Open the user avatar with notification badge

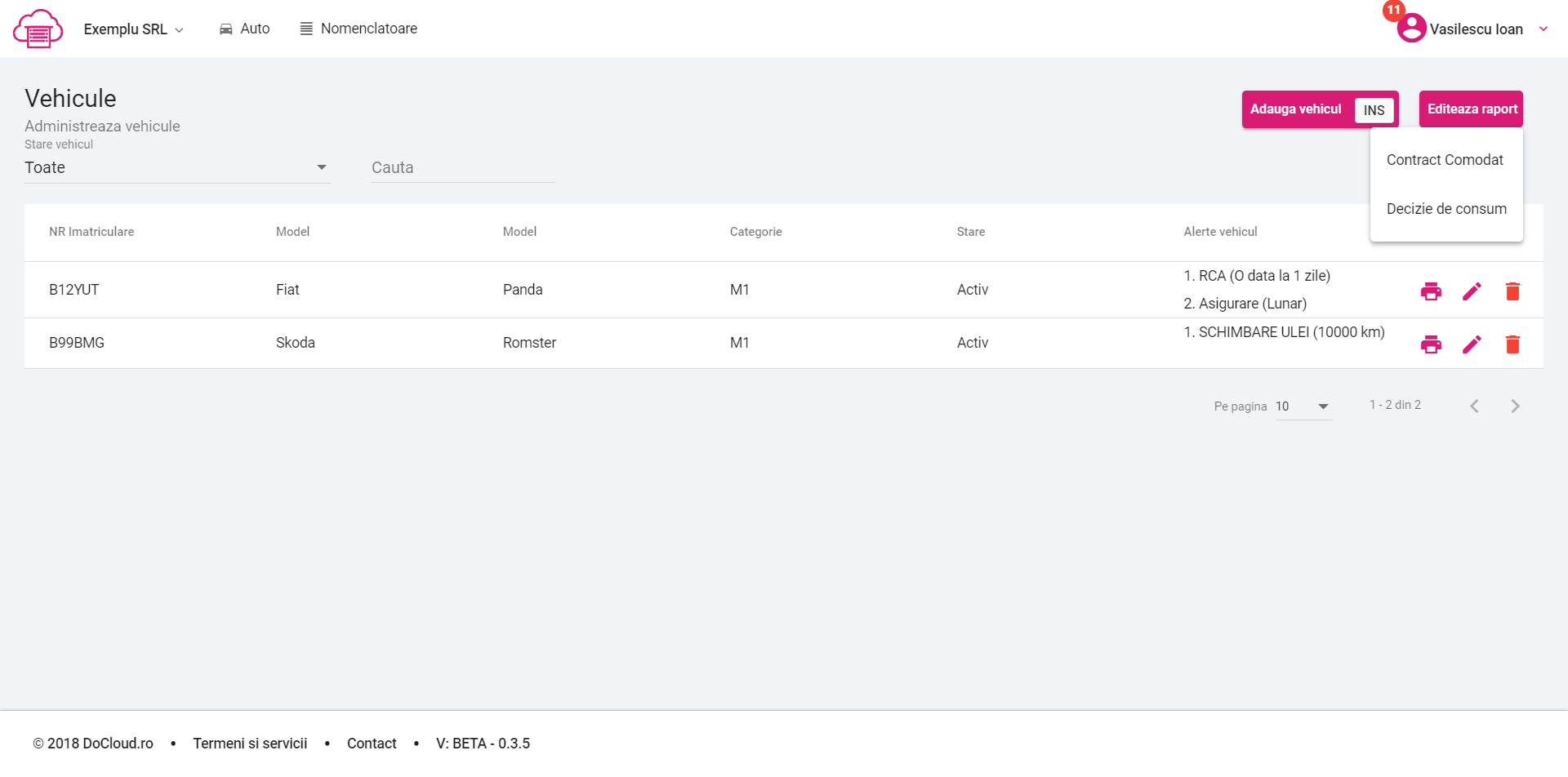pos(1410,27)
